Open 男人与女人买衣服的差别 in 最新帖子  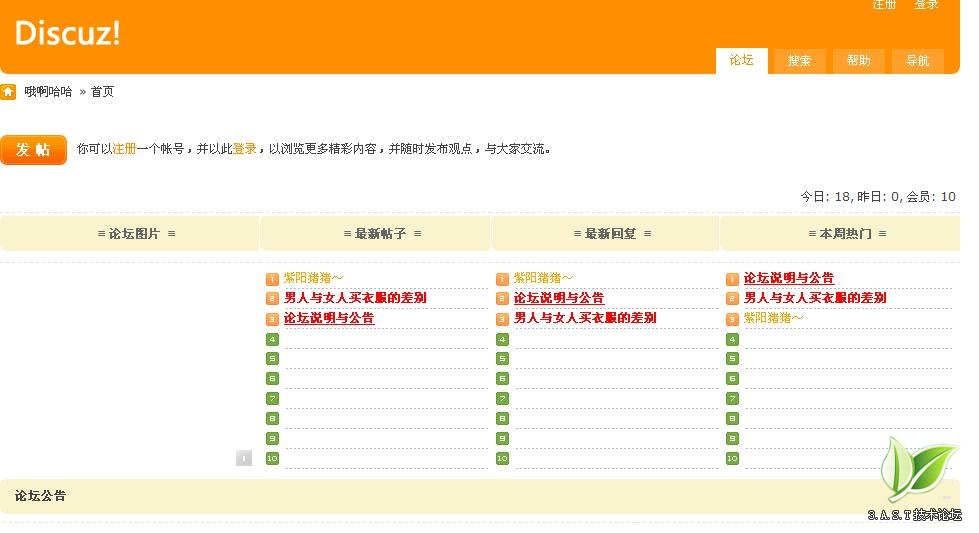click(x=355, y=298)
